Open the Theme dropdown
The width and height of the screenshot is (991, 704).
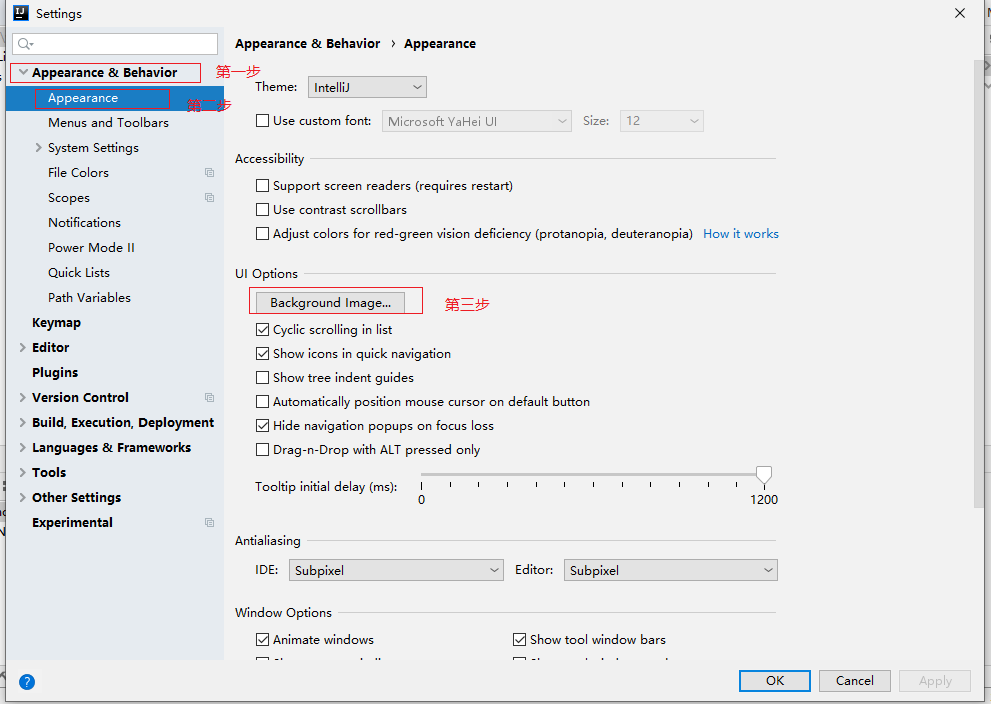point(367,87)
